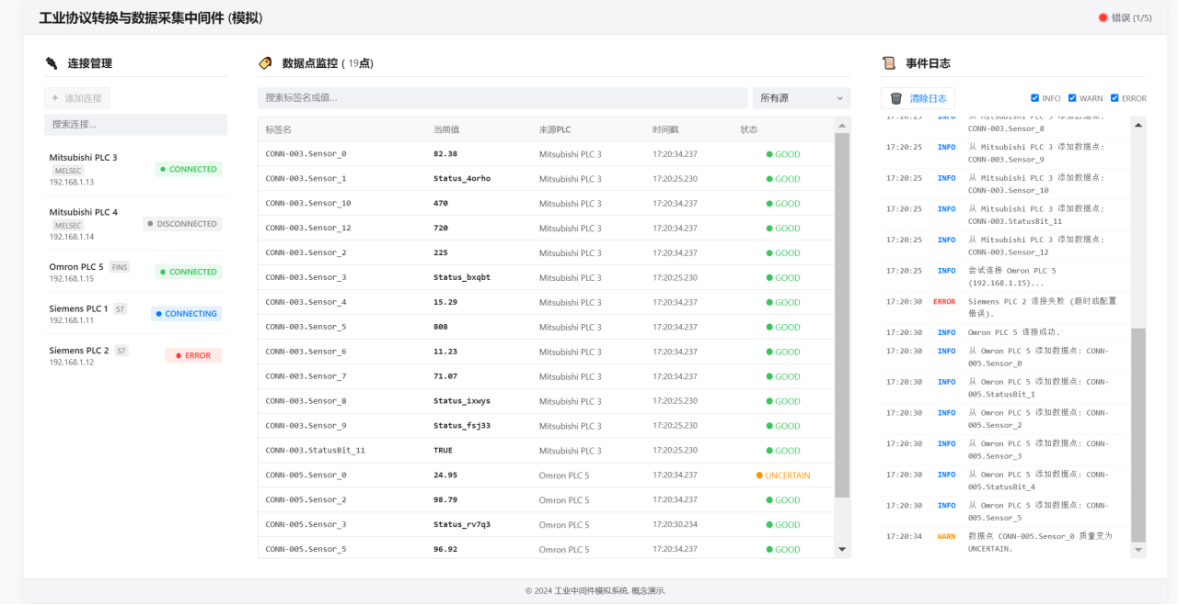Viewport: 1179px width, 605px height.
Task: Select the CONN-005.Sensor_5 tag
Action: coord(306,549)
